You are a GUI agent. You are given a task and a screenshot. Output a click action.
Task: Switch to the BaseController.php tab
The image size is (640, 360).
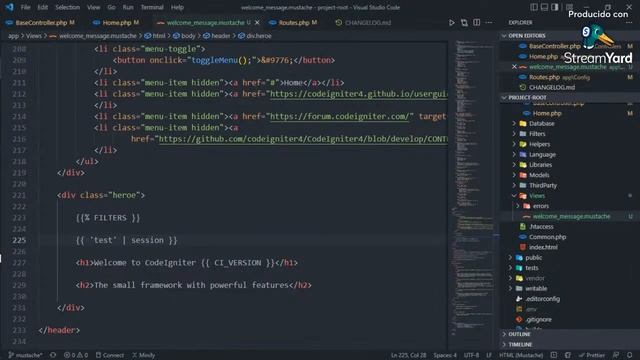click(x=40, y=23)
